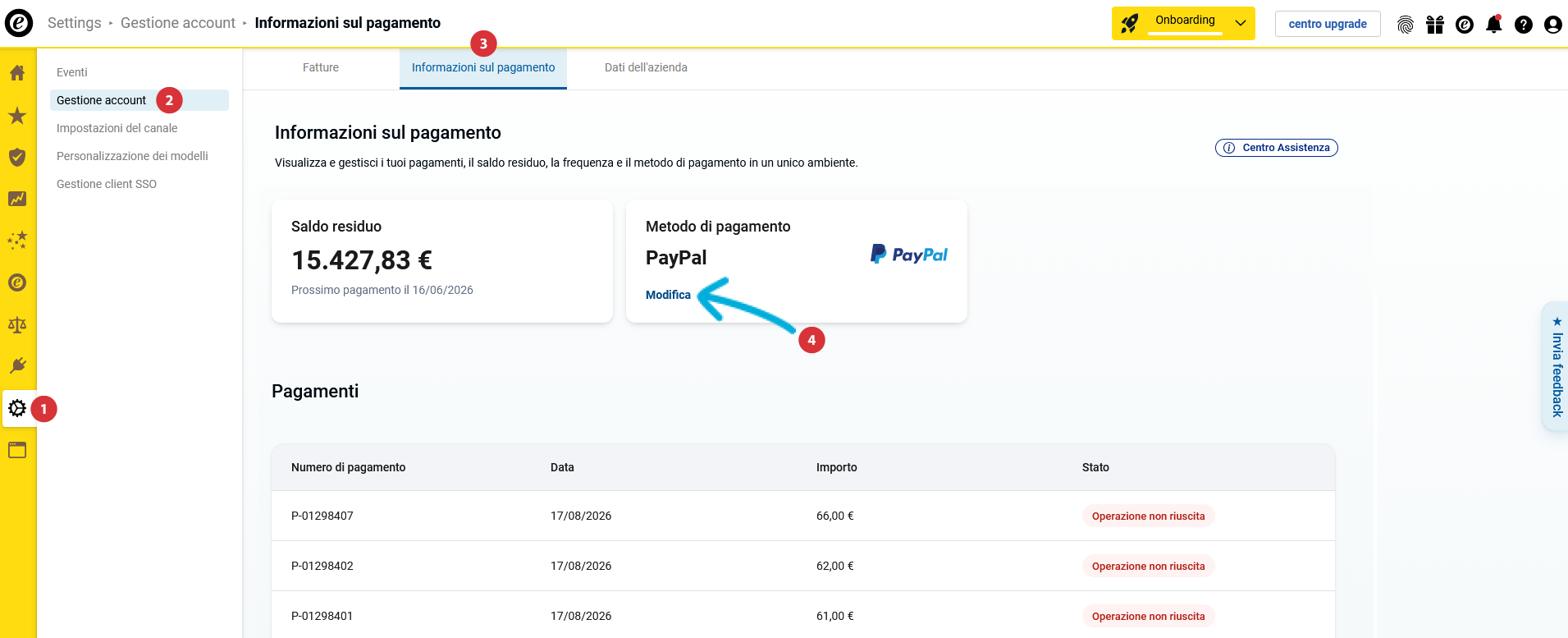Click the browser window sidebar icon
The width and height of the screenshot is (1568, 638).
17,450
